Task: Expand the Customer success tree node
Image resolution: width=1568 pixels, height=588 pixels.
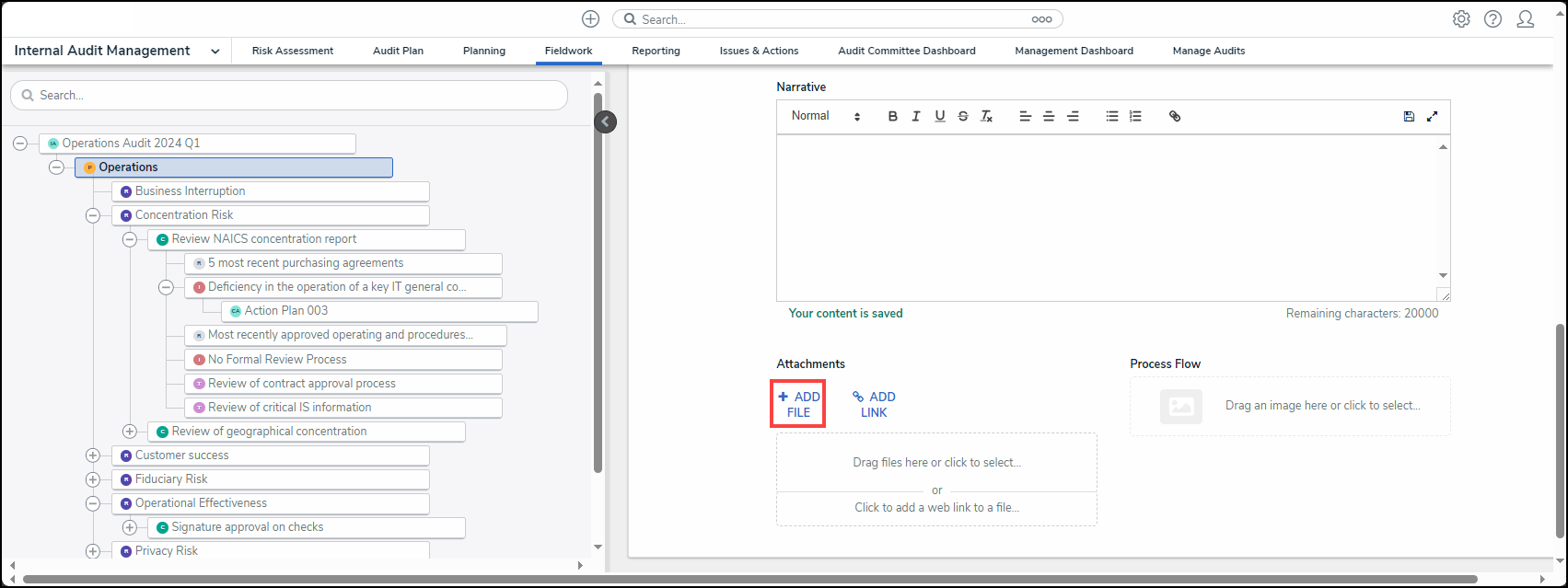Action: [93, 455]
